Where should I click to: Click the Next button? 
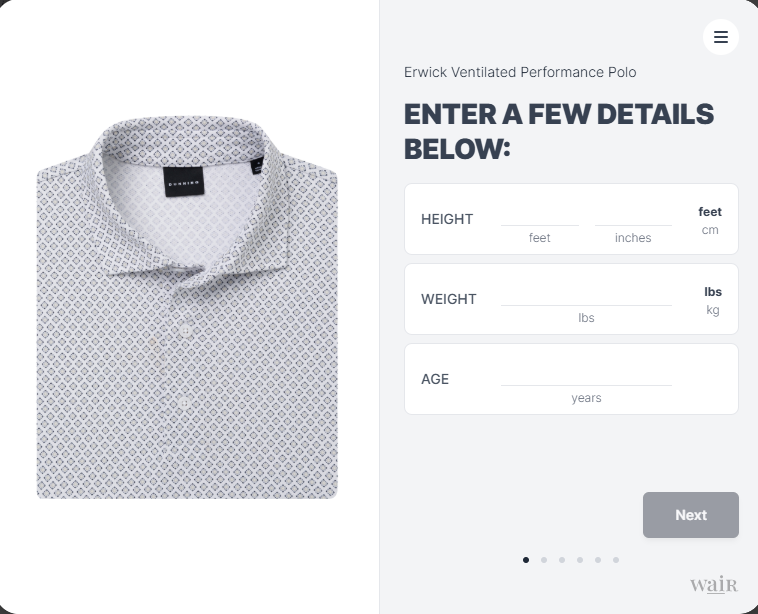[x=690, y=515]
